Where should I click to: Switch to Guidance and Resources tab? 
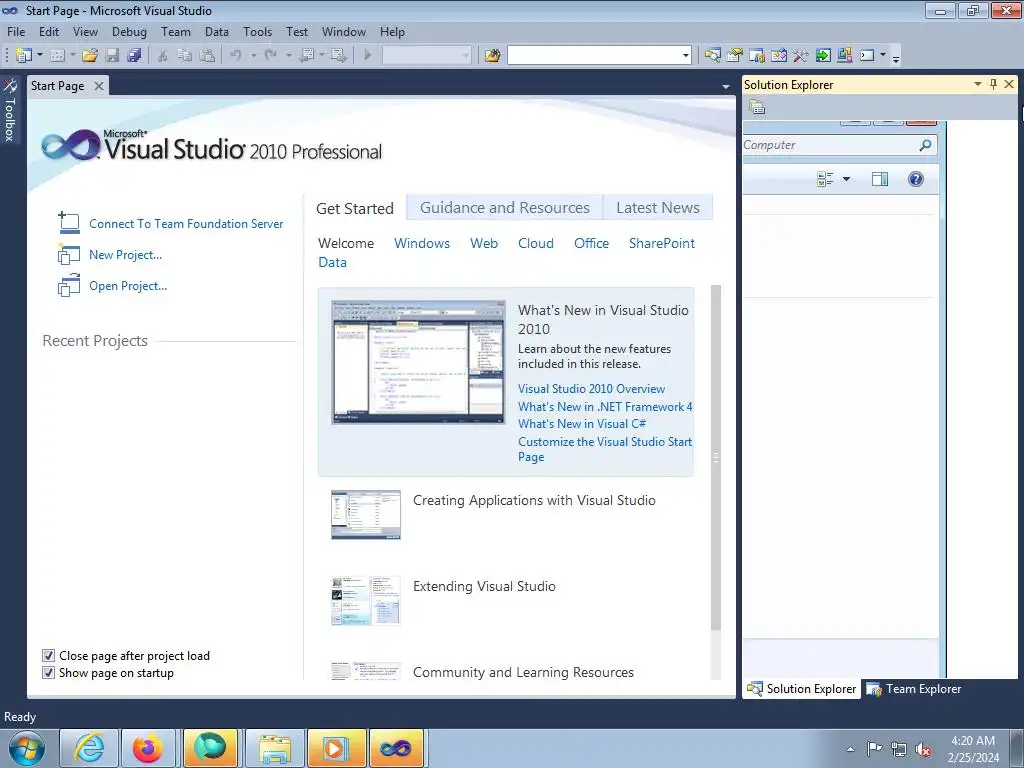[x=505, y=208]
